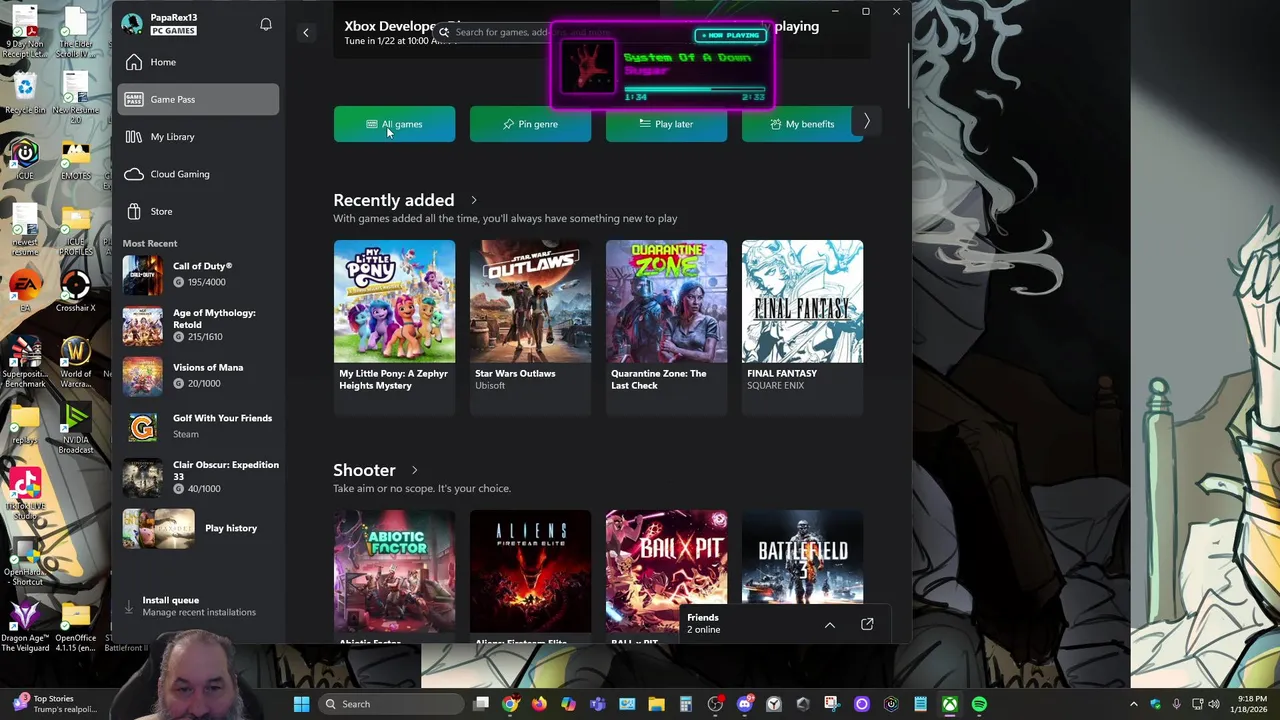Open Battlefield 3 game cover

802,557
